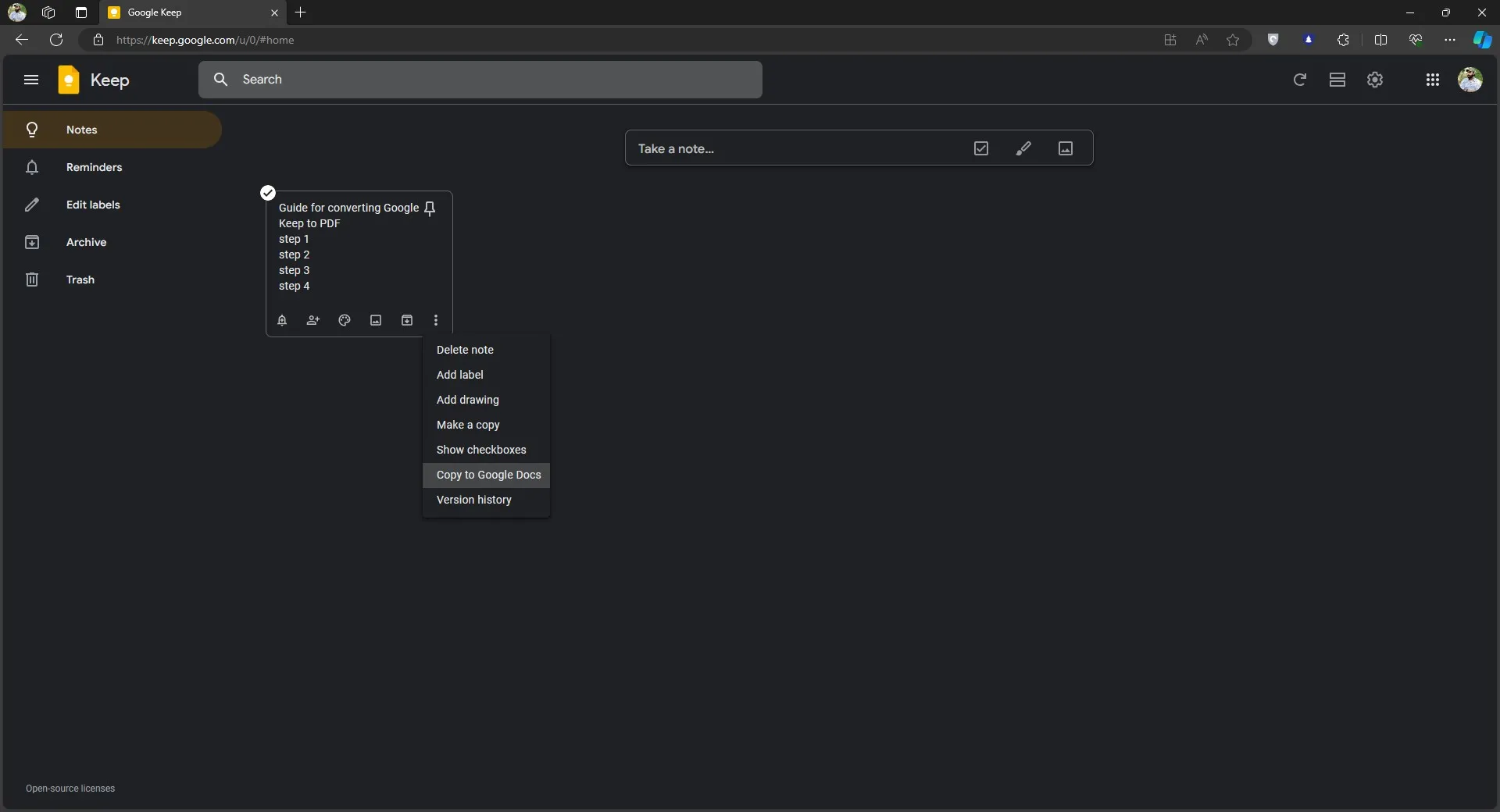Add image to note using image icon
This screenshot has height=812, width=1500.
click(x=376, y=320)
